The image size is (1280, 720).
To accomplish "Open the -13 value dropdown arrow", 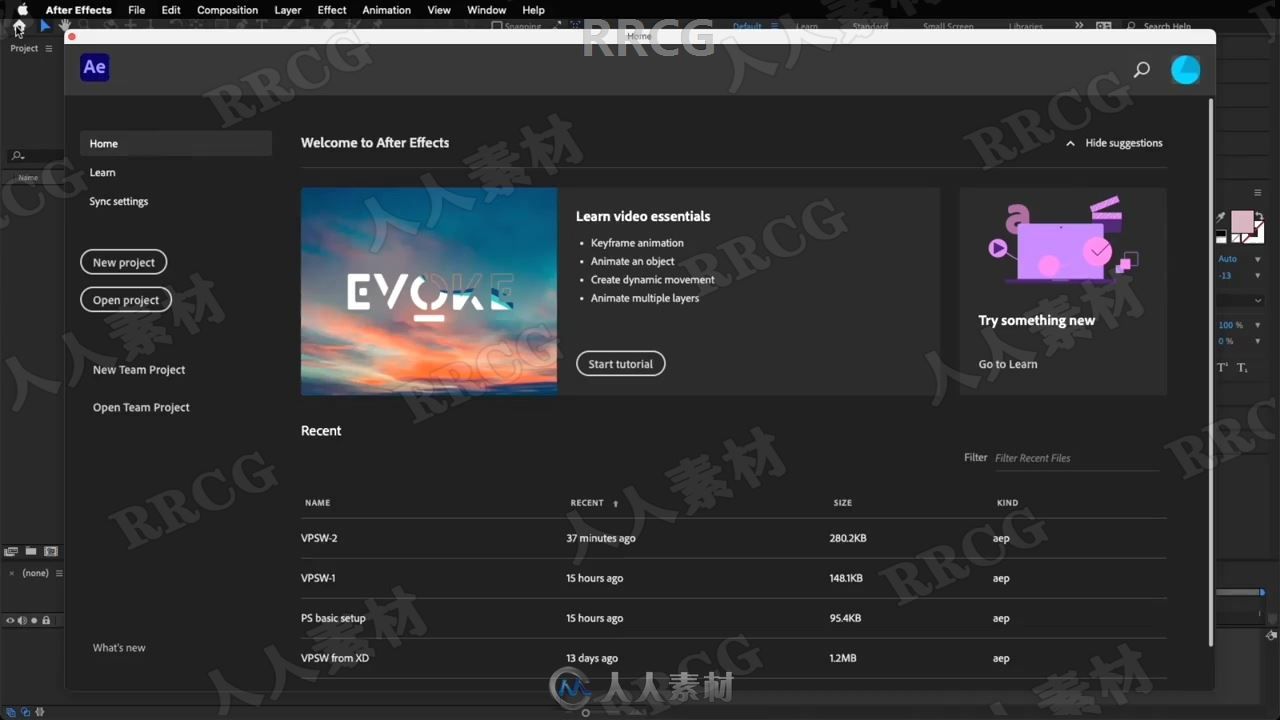I will coord(1257,276).
